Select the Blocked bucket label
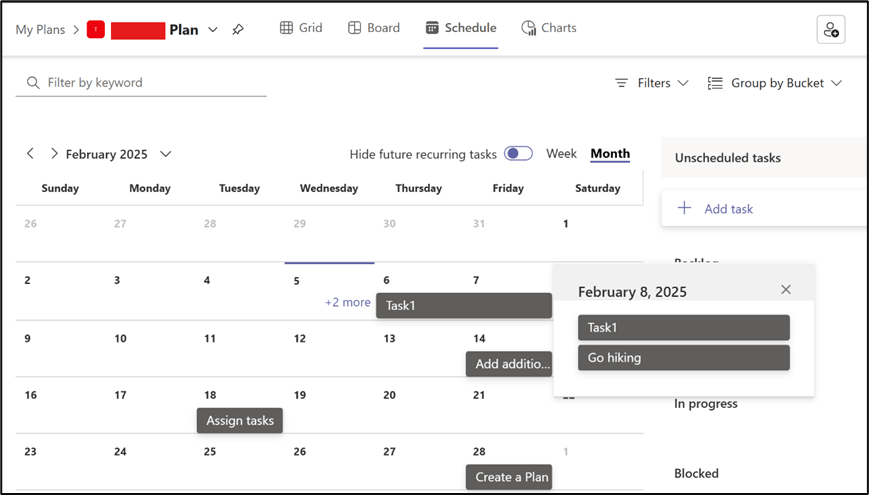Viewport: 869px width, 495px height. point(696,473)
